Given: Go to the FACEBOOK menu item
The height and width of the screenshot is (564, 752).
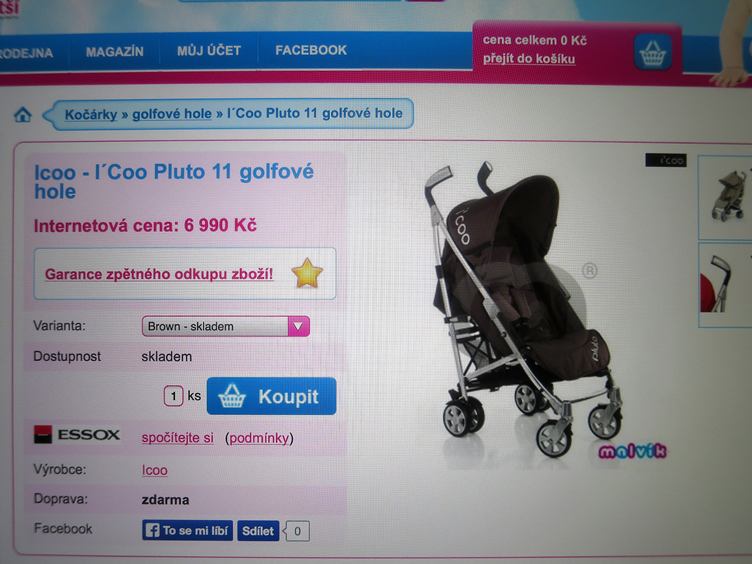Looking at the screenshot, I should (x=311, y=50).
